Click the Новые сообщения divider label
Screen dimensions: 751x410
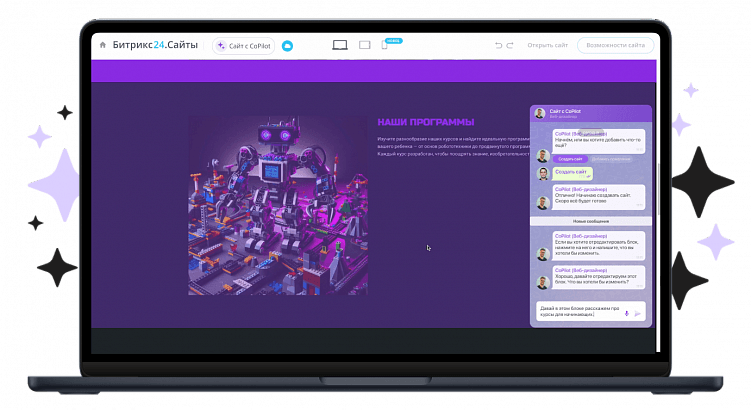591,221
